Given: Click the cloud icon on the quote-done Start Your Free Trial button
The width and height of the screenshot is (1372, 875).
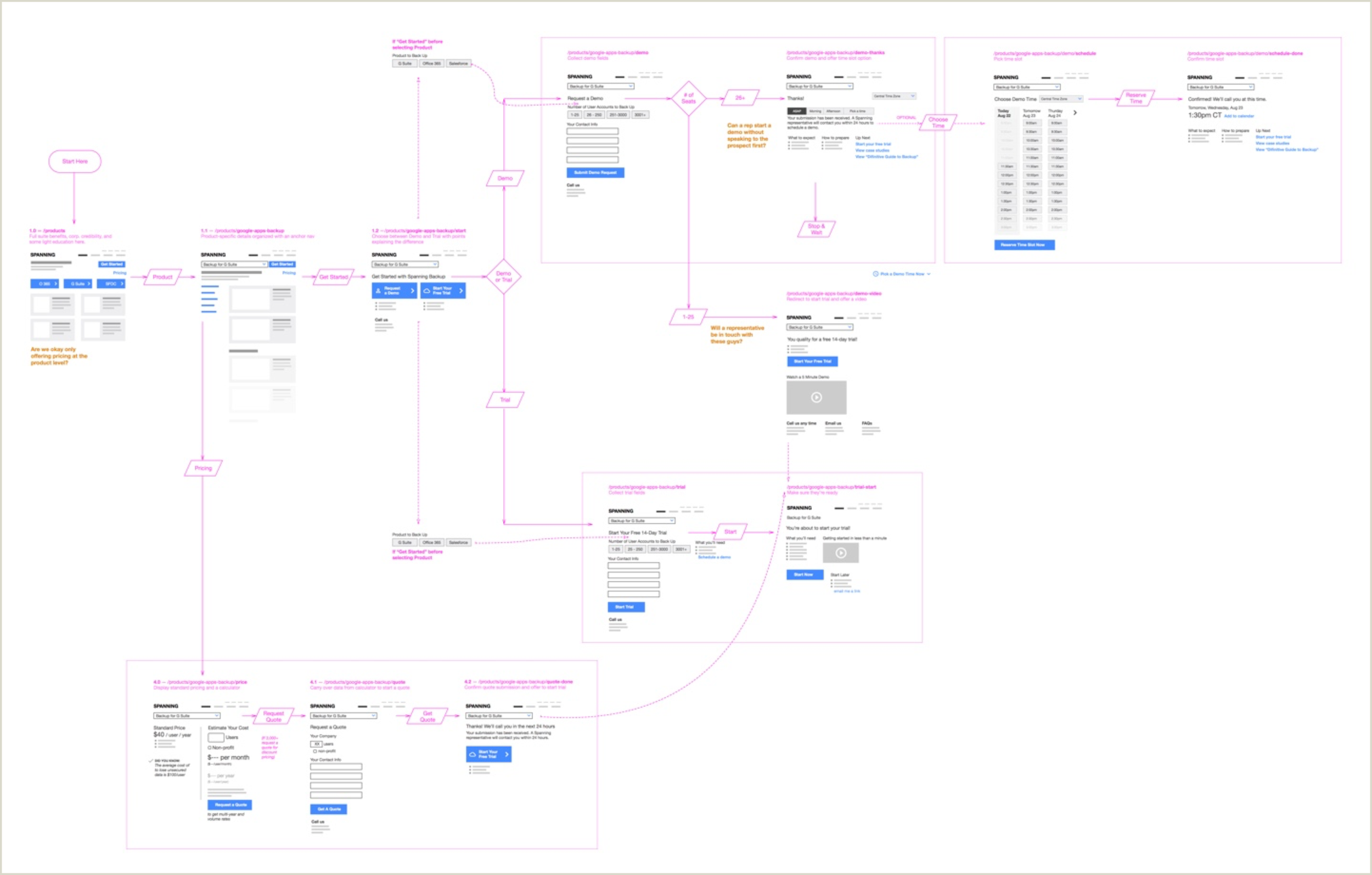Looking at the screenshot, I should tap(473, 754).
